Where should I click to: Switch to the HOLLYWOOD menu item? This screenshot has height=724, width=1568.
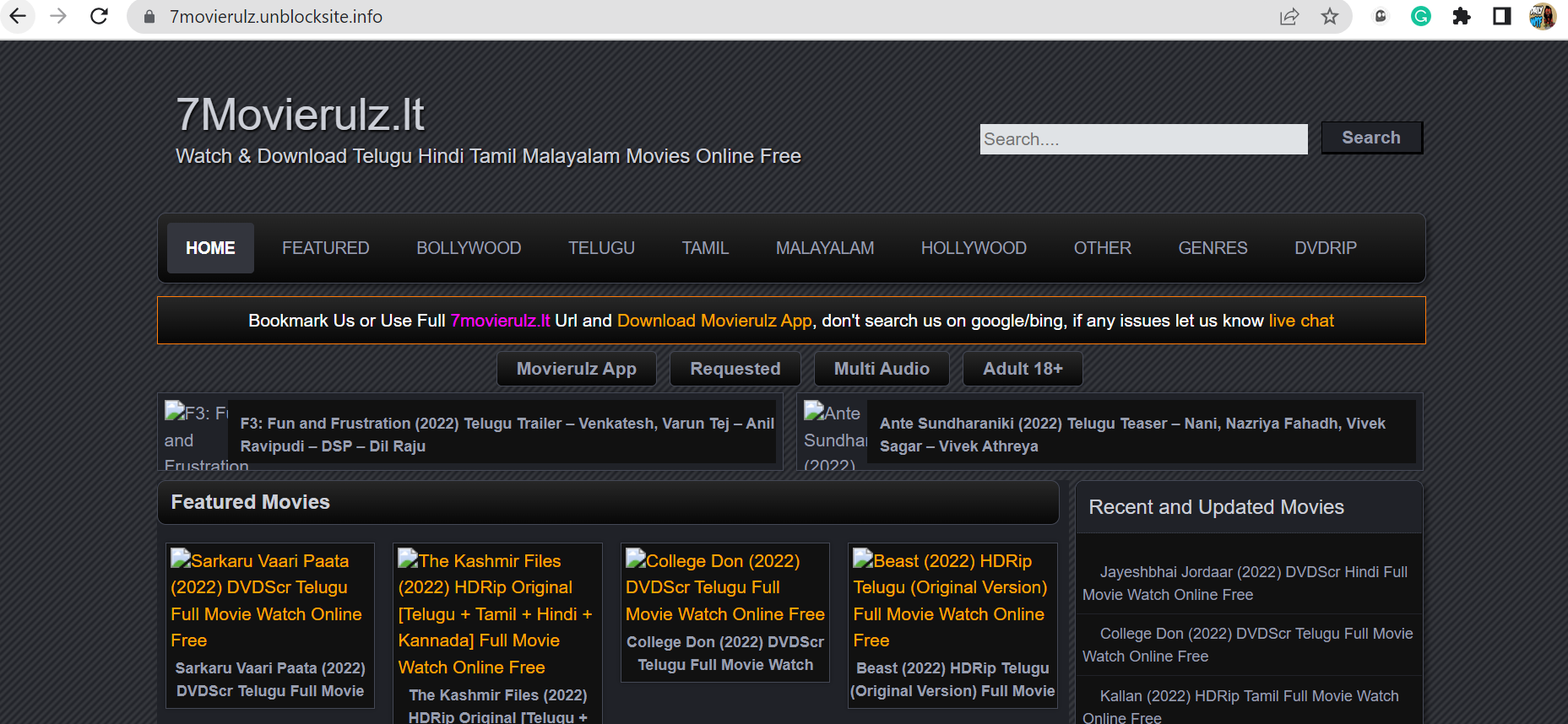[974, 248]
